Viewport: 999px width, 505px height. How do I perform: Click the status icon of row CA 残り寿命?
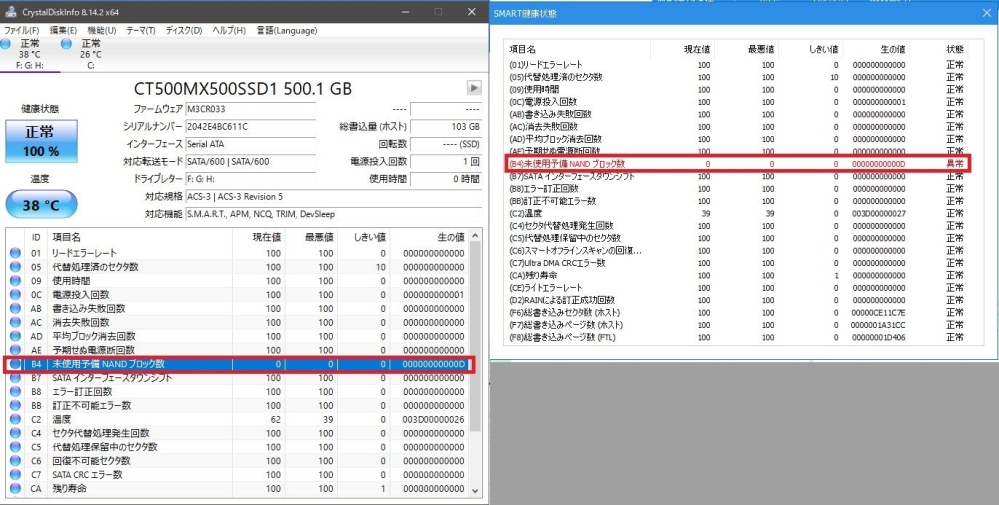[15, 488]
